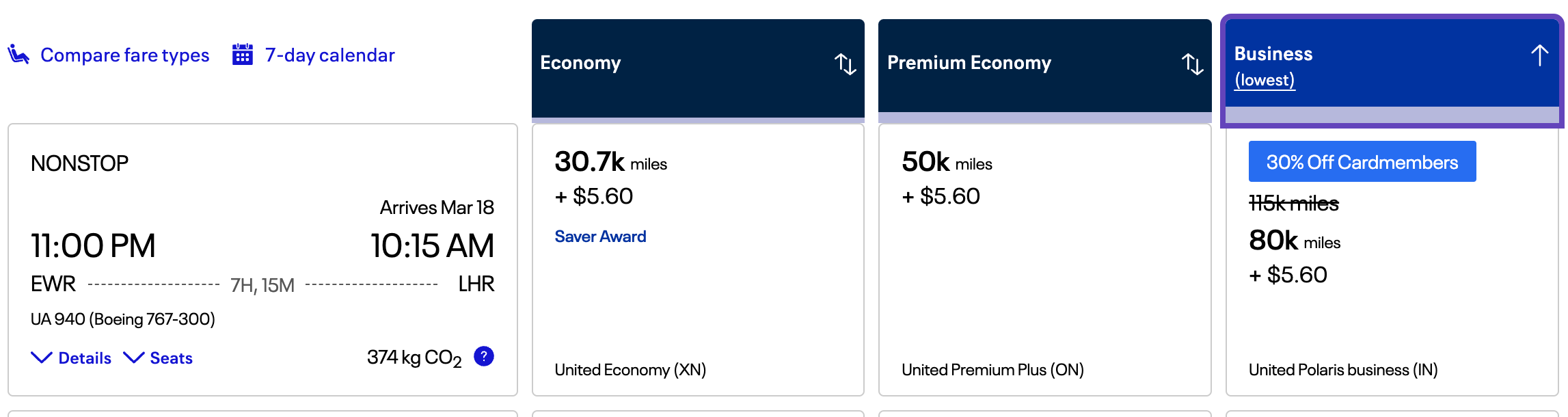The height and width of the screenshot is (417, 1568).
Task: Click the Premium Economy sort arrows icon
Action: coord(1192,64)
